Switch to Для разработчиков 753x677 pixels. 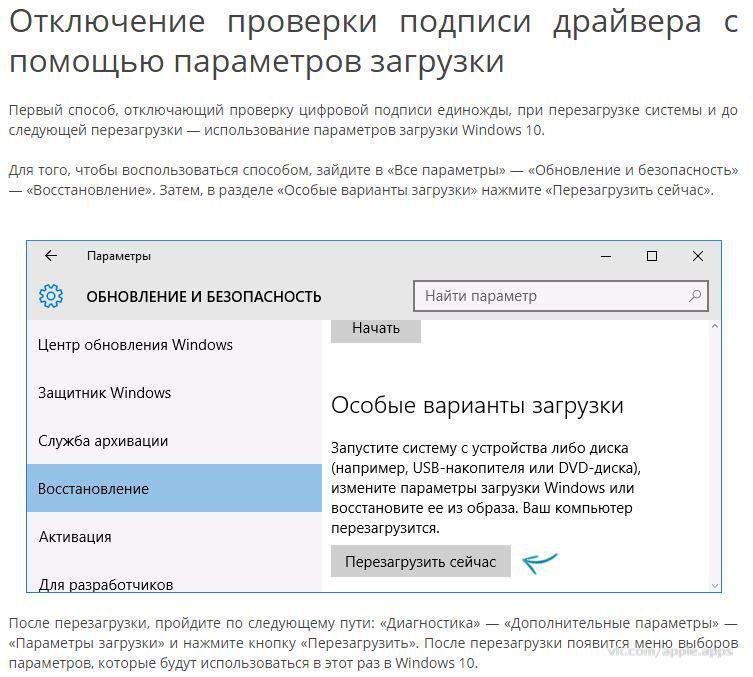point(106,583)
